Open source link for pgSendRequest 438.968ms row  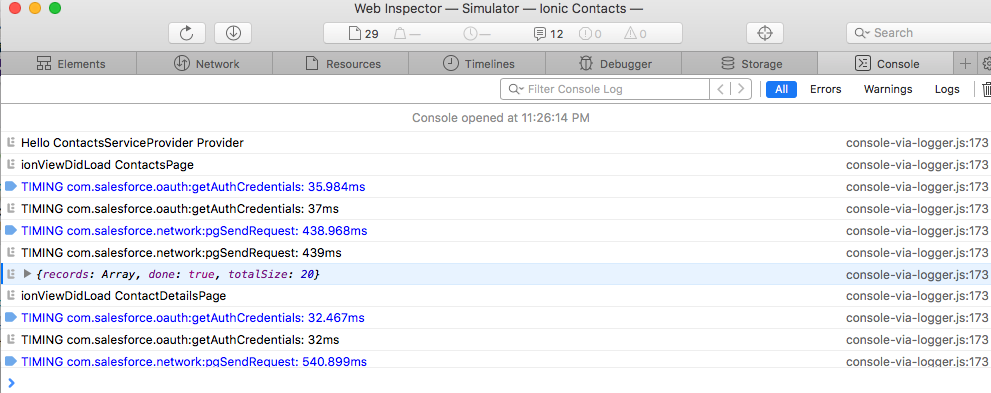click(917, 231)
